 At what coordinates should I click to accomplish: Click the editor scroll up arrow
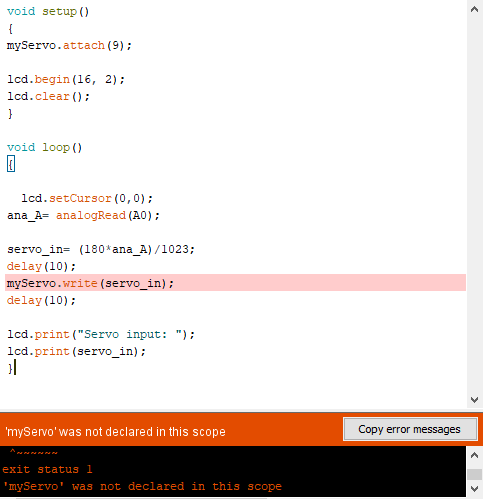(474, 9)
